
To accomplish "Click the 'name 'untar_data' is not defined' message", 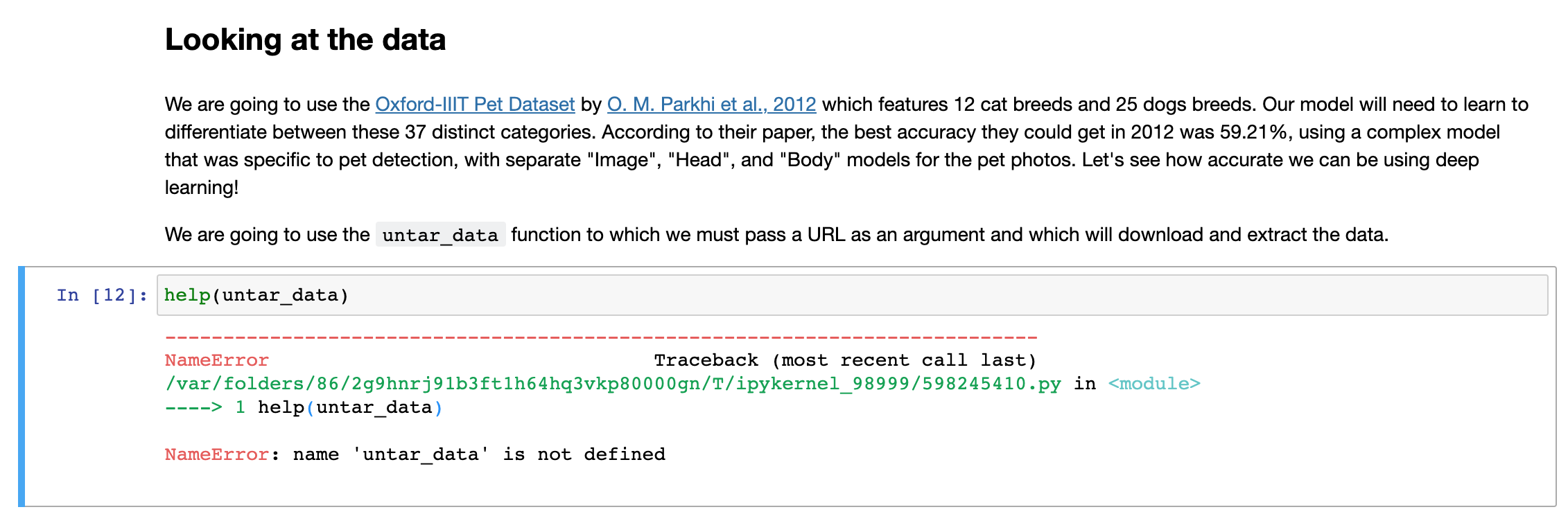I will [x=478, y=454].
